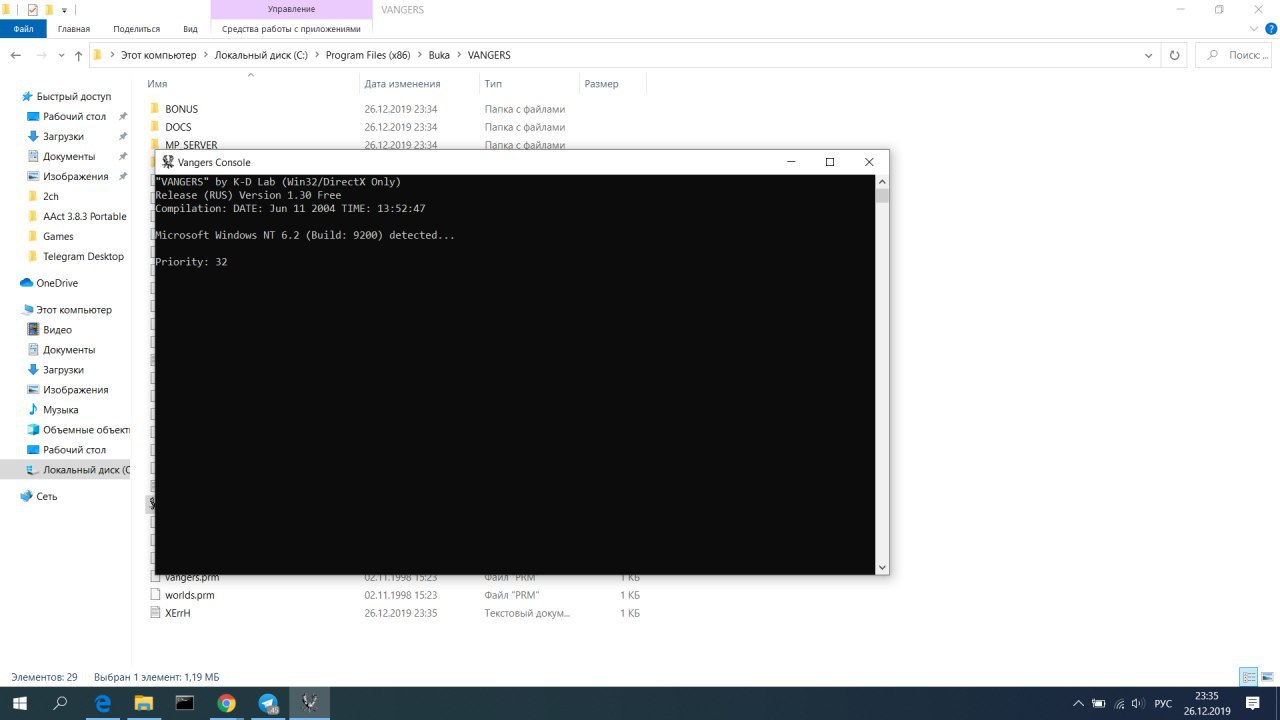
Task: Select the BONUS folder
Action: 181,109
